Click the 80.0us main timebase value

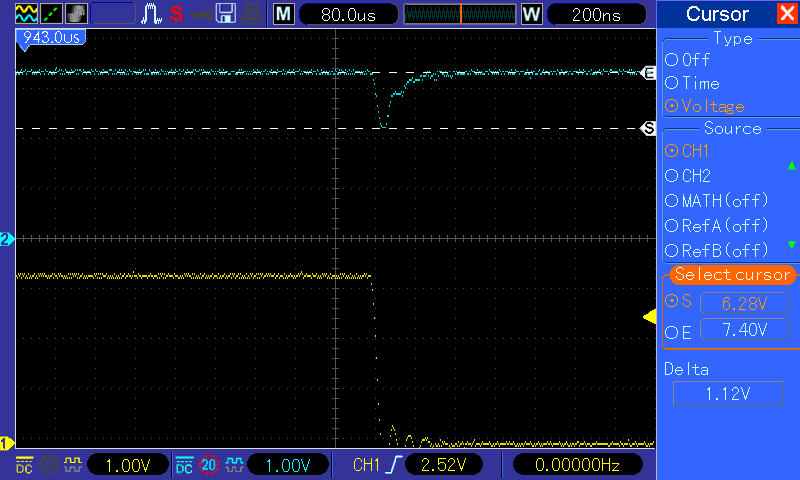pos(349,14)
